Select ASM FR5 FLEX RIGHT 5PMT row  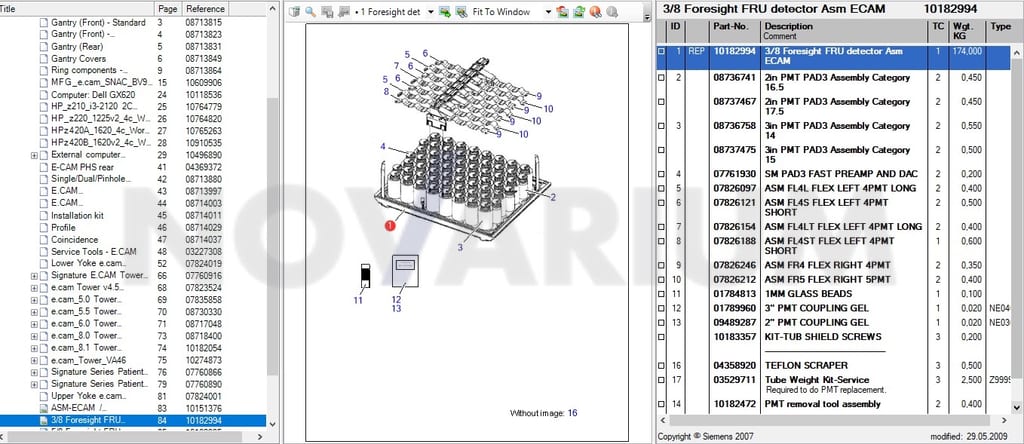[835, 279]
